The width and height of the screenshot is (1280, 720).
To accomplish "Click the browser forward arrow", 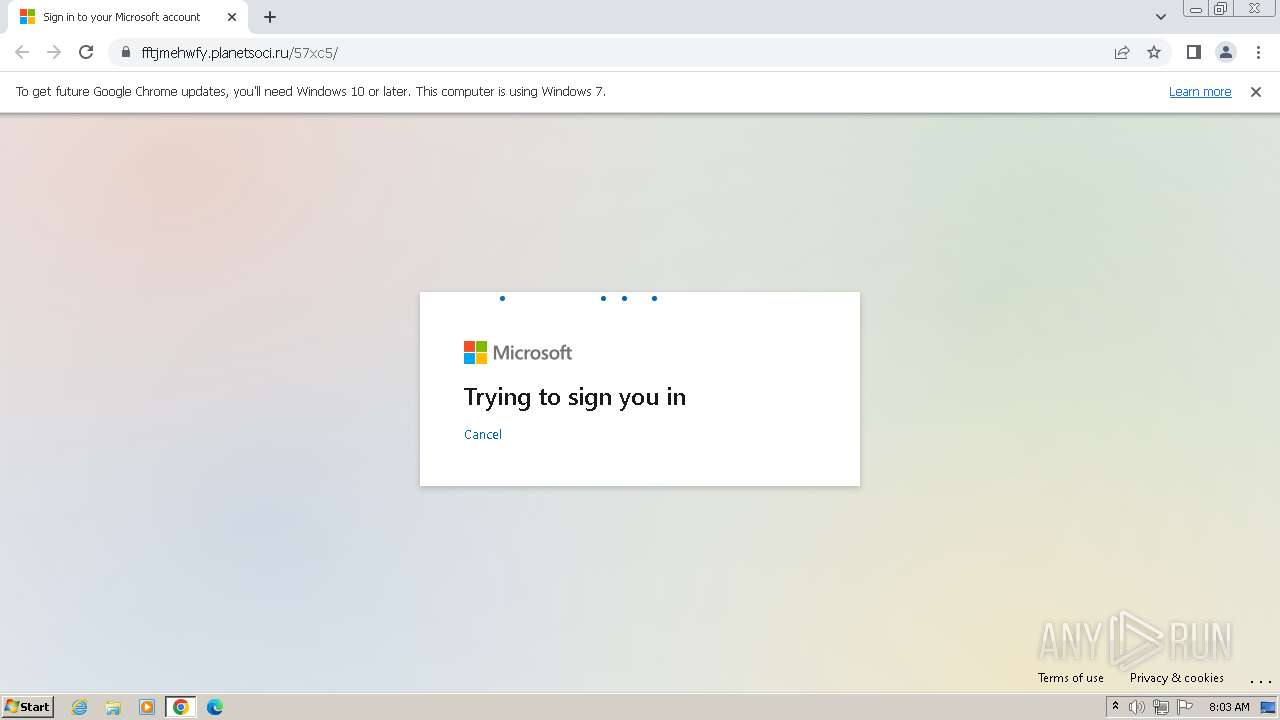I will [54, 52].
